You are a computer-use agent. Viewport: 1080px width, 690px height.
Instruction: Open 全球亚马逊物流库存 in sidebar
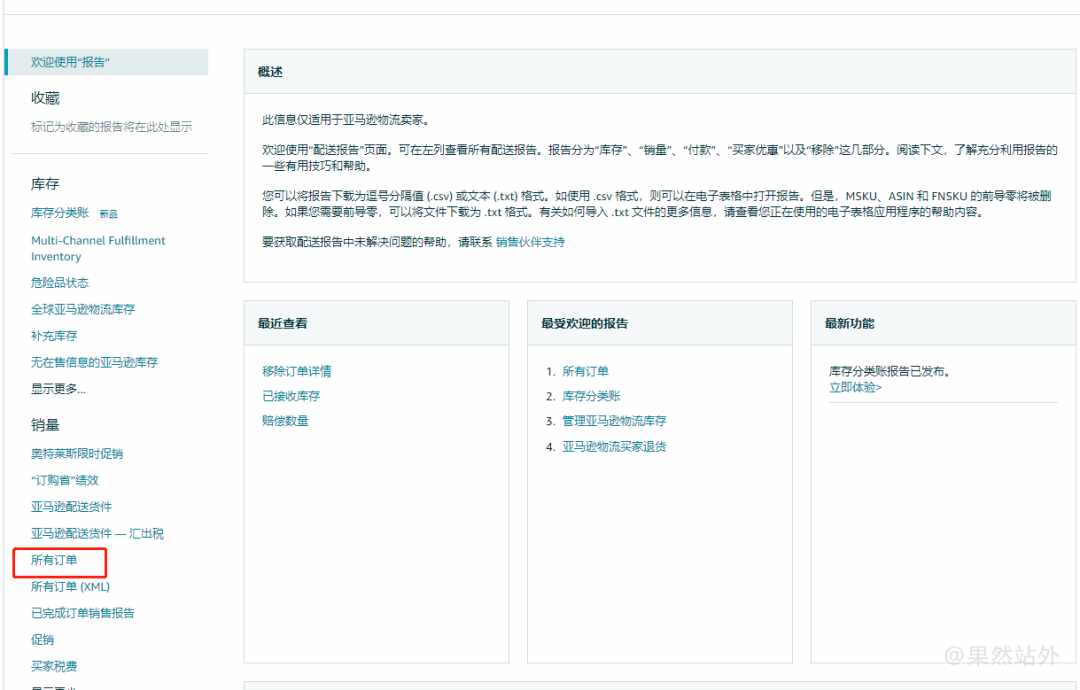point(83,309)
